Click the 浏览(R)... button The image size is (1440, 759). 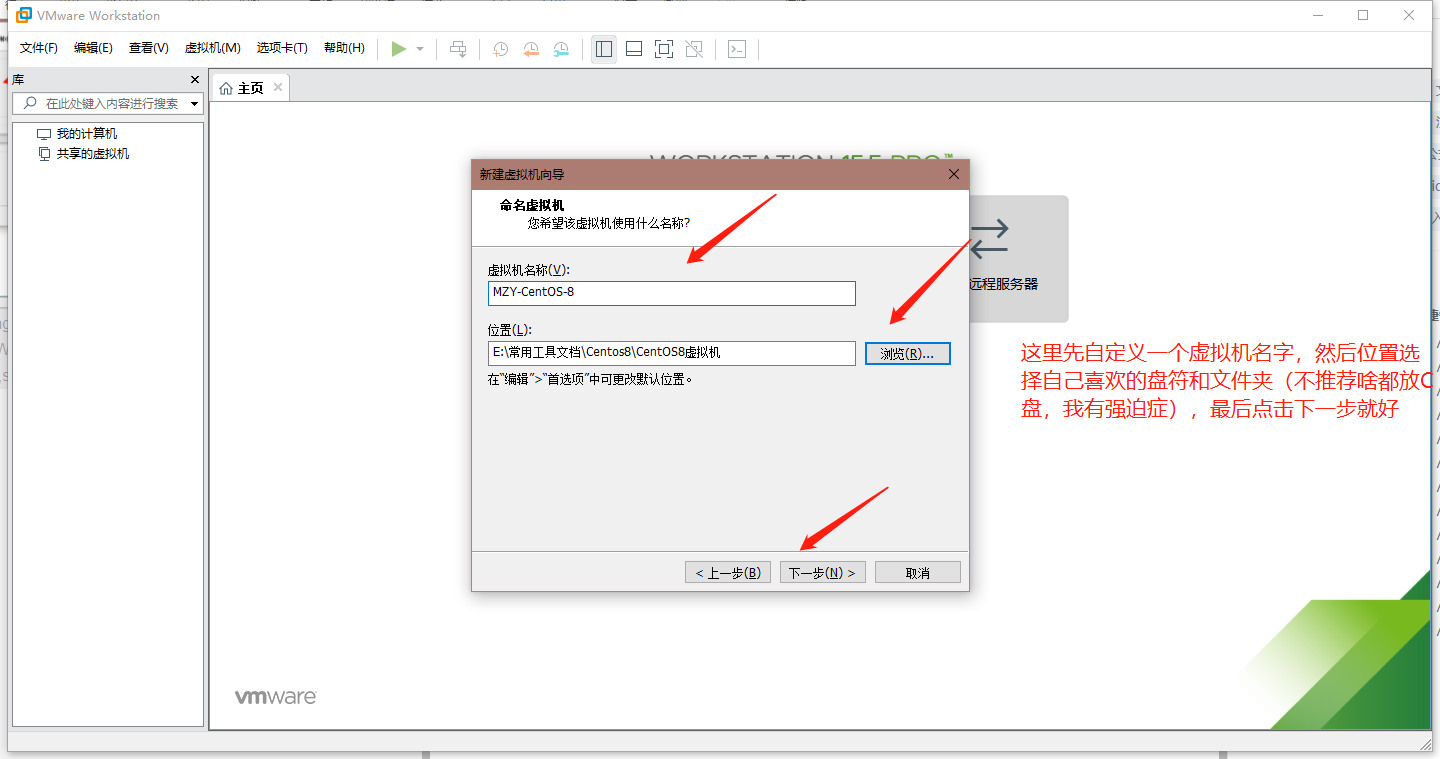coord(907,354)
